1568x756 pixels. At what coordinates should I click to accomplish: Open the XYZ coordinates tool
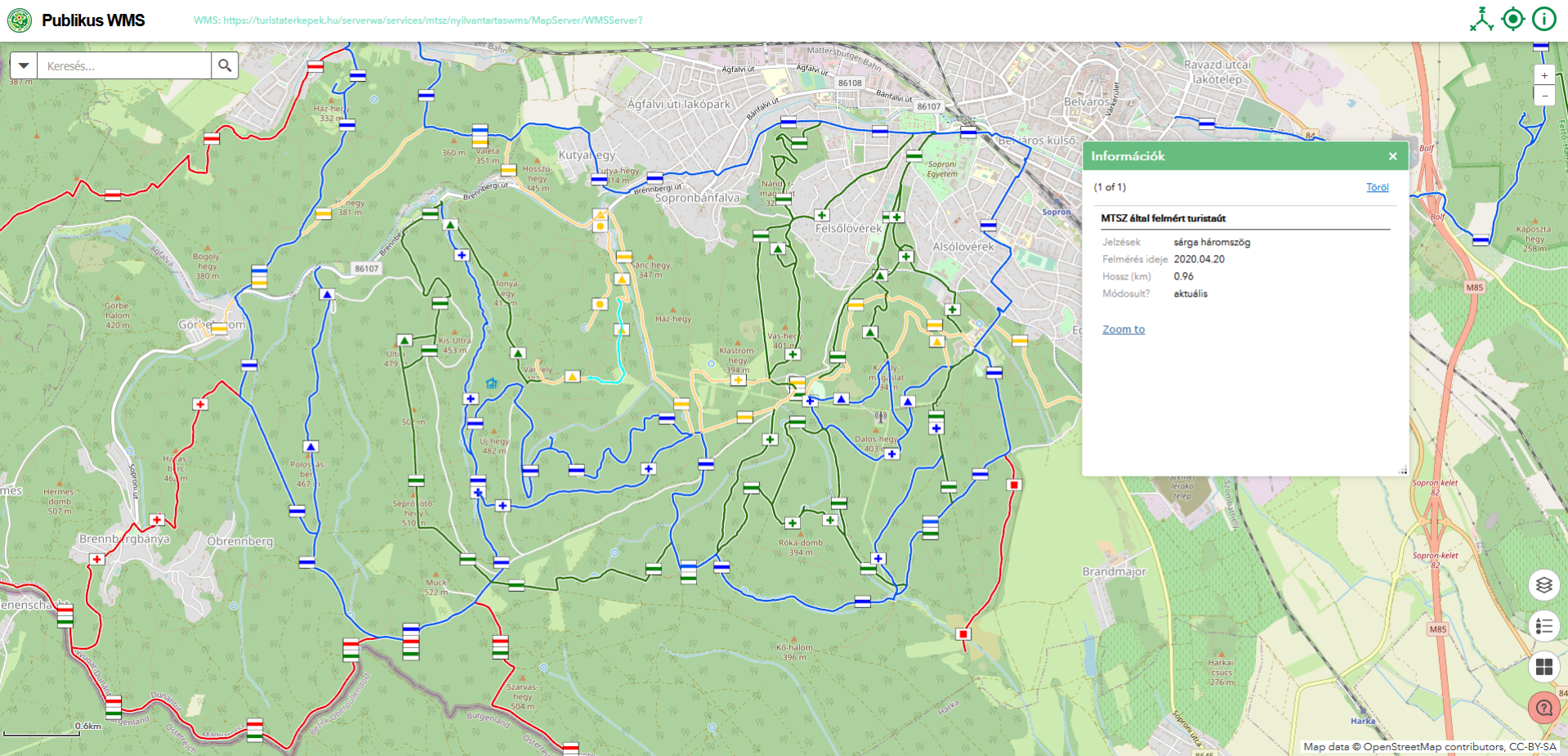[1481, 19]
